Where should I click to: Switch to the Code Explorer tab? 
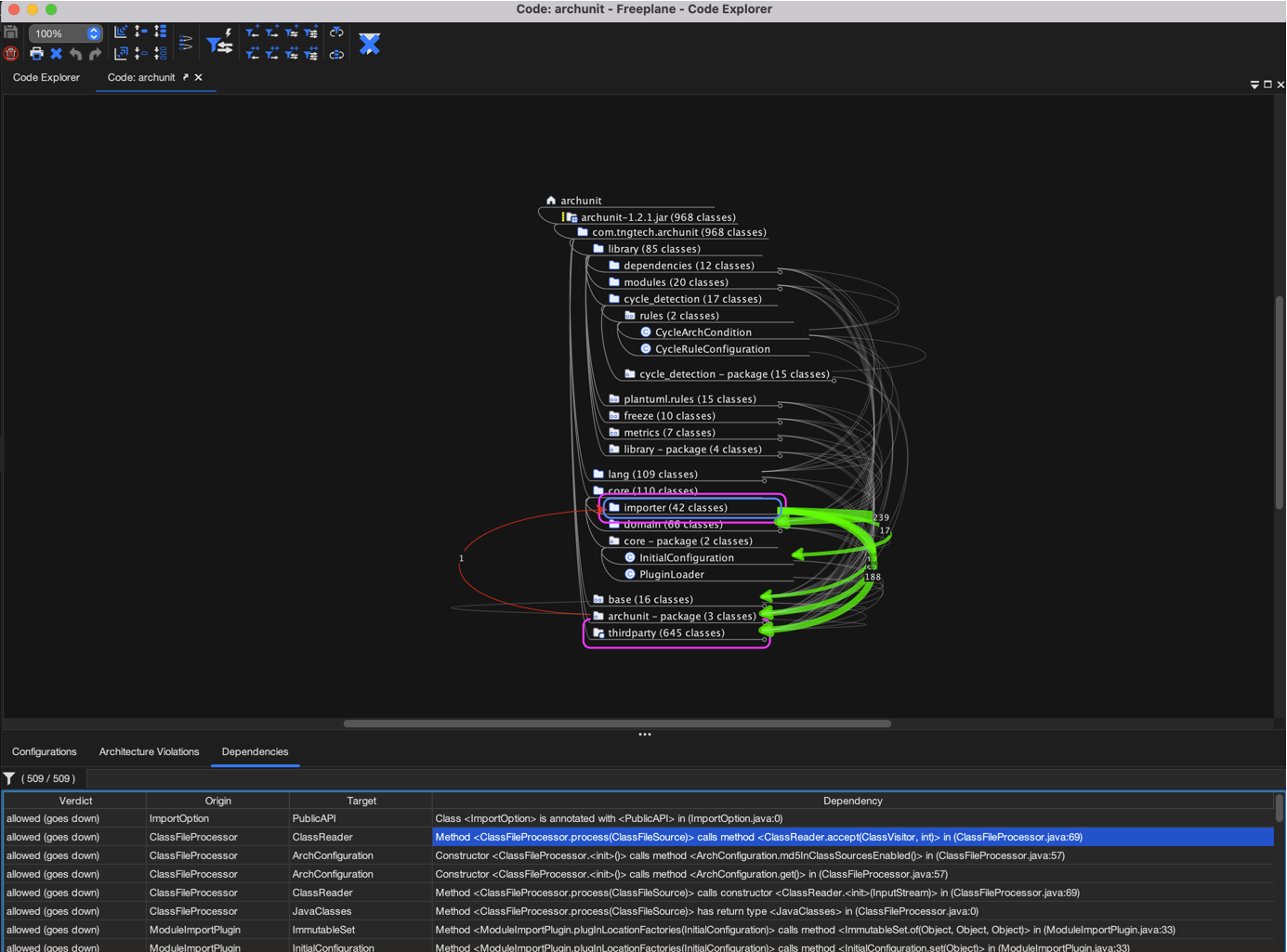[46, 77]
